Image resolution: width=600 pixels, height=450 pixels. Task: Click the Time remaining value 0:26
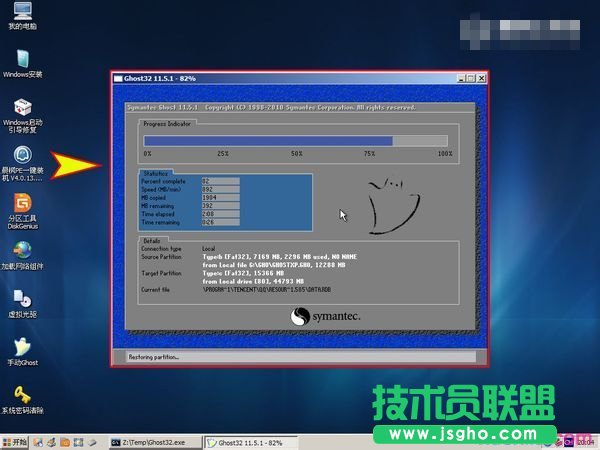point(220,222)
